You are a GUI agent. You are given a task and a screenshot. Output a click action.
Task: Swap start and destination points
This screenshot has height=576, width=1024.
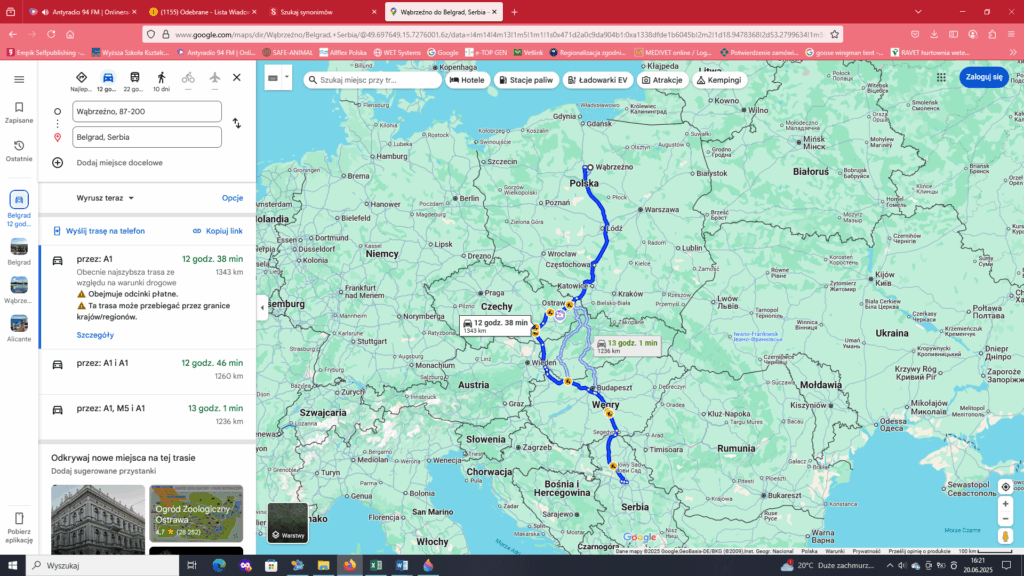point(236,123)
